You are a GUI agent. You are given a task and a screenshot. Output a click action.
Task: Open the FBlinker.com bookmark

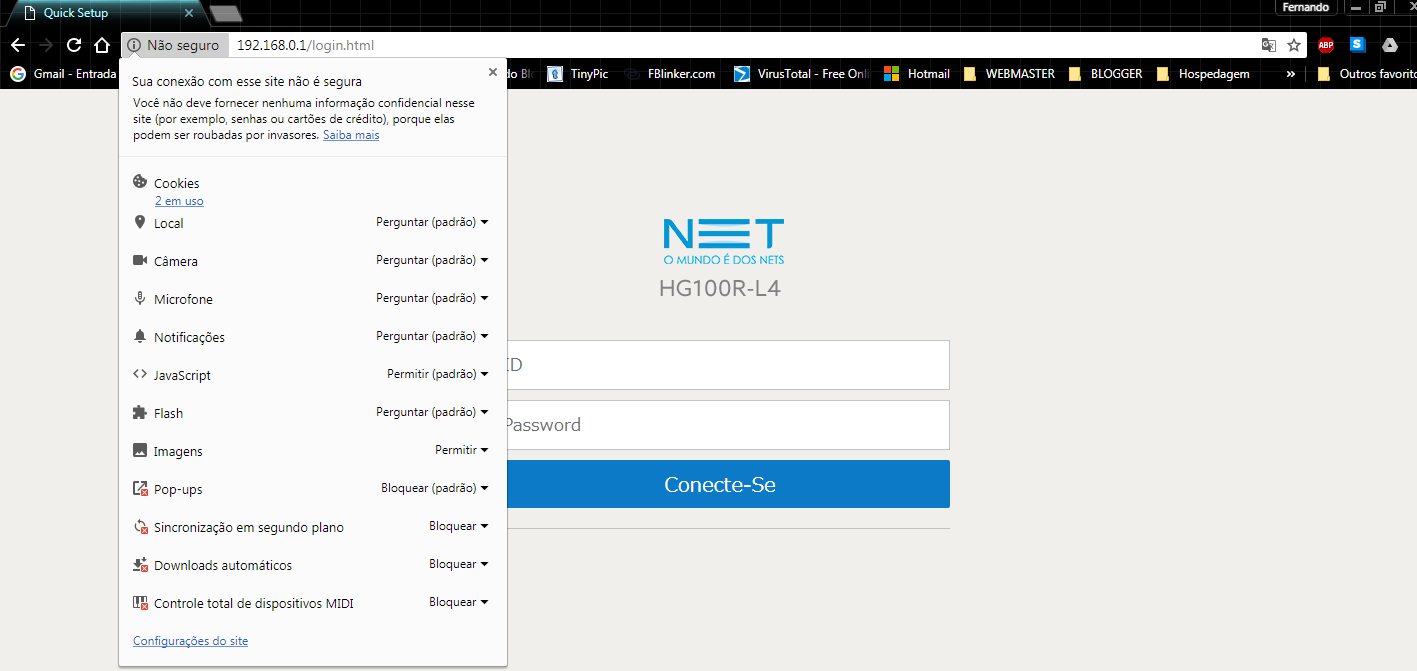coord(669,74)
